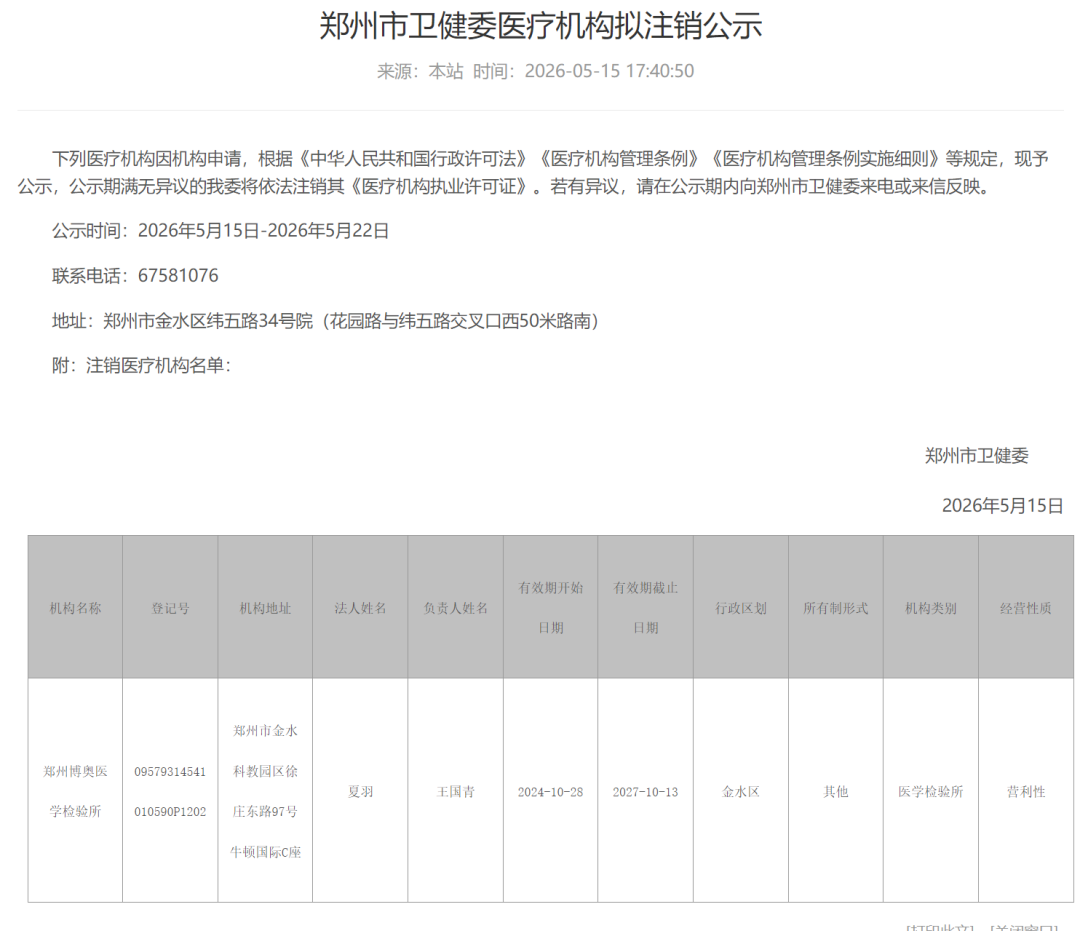1080x931 pixels.
Task: Click the responsible person cell 王国青
Action: click(x=455, y=791)
